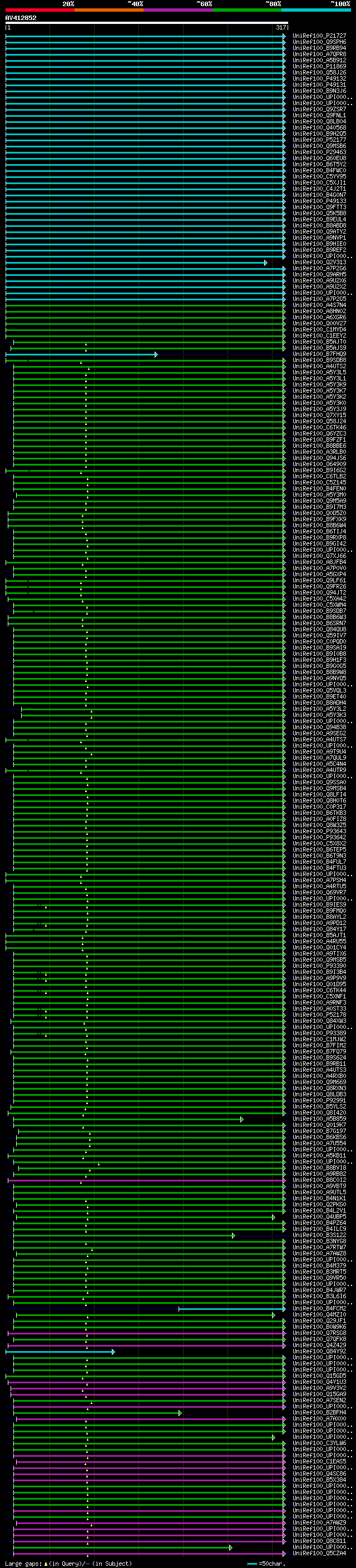Click hit label UniRef100_B4FCM2
The image size is (356, 1568).
319,1309
